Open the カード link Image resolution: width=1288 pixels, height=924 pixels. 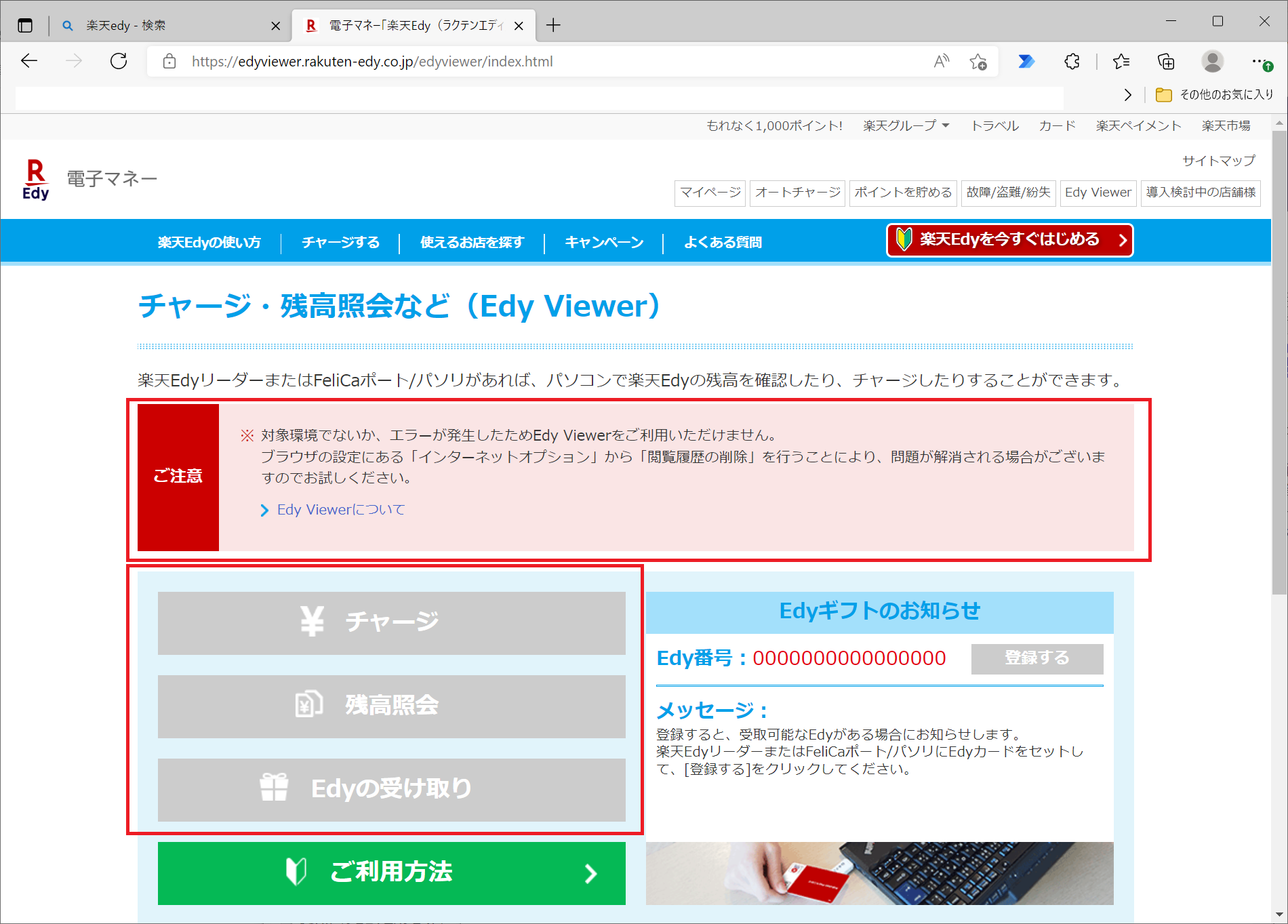click(1057, 126)
